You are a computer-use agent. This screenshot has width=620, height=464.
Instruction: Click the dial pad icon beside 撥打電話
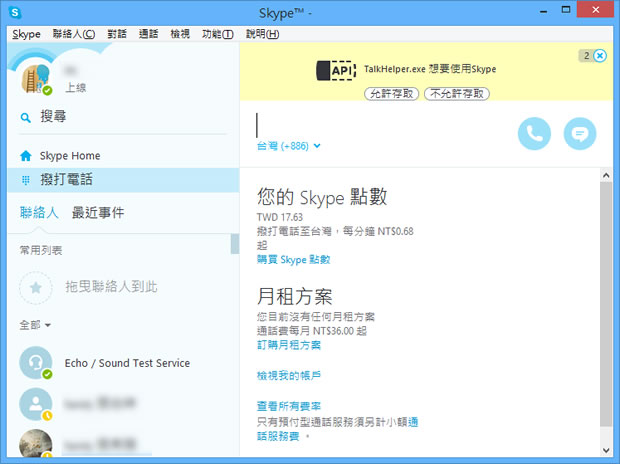click(26, 180)
